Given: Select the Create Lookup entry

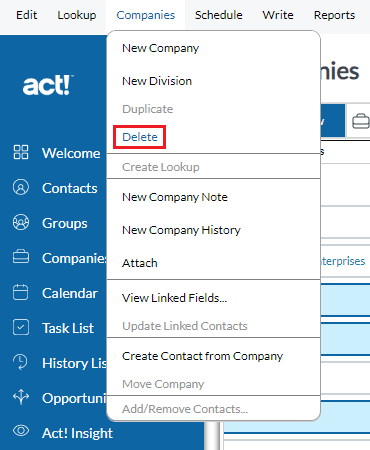Looking at the screenshot, I should pyautogui.click(x=161, y=167).
